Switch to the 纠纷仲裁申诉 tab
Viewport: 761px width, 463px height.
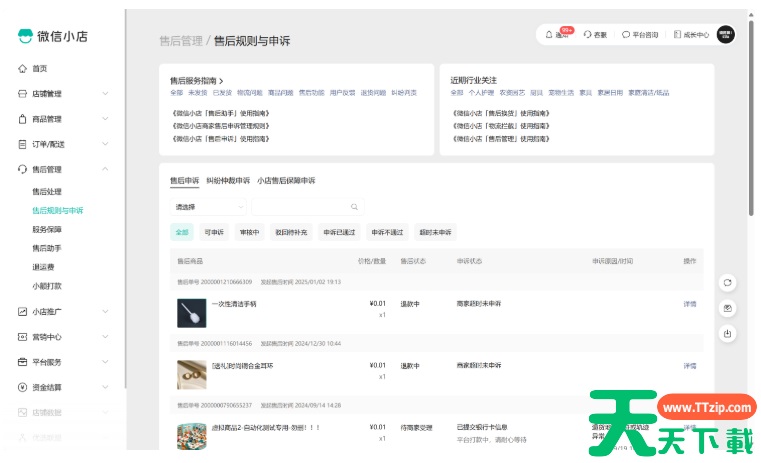click(228, 181)
